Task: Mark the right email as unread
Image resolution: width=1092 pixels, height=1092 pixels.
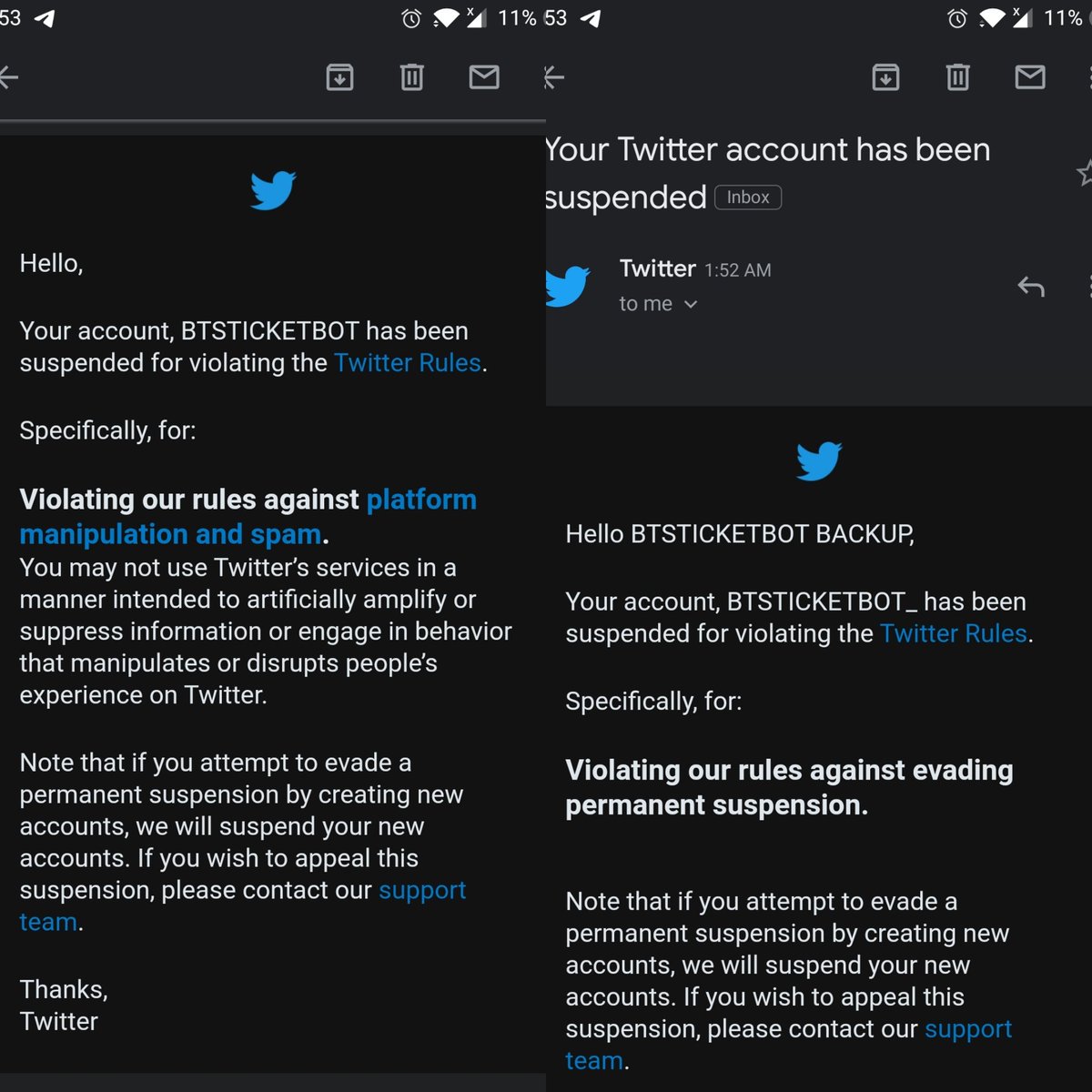Action: tap(1030, 77)
